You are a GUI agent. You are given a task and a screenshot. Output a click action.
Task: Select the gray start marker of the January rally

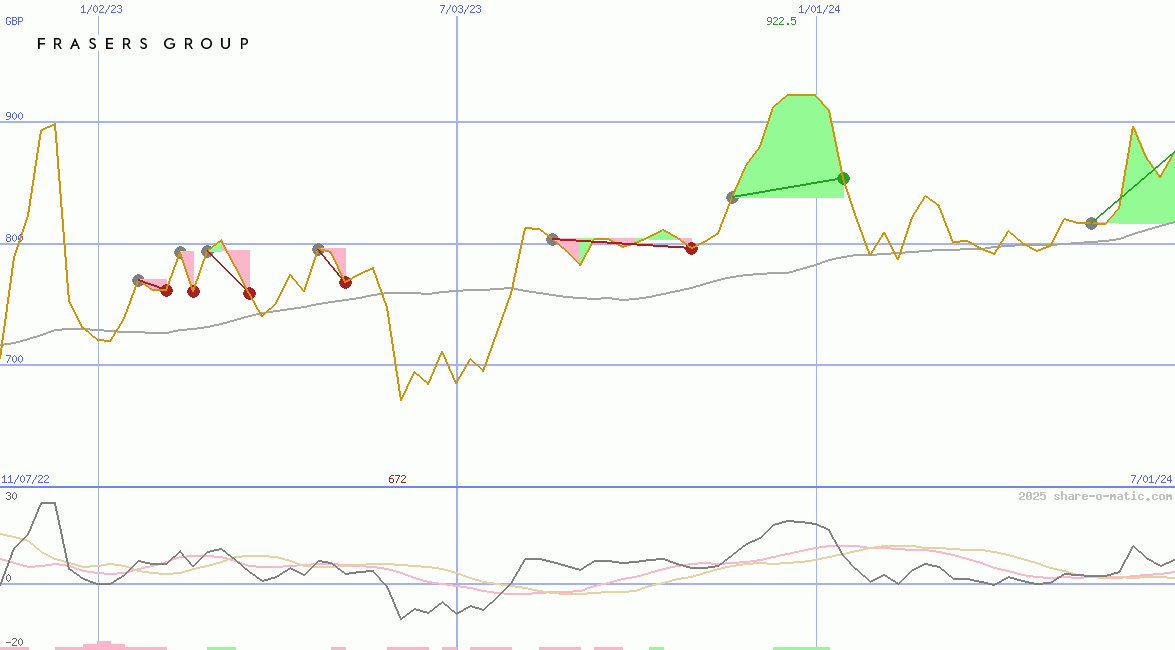coord(732,197)
